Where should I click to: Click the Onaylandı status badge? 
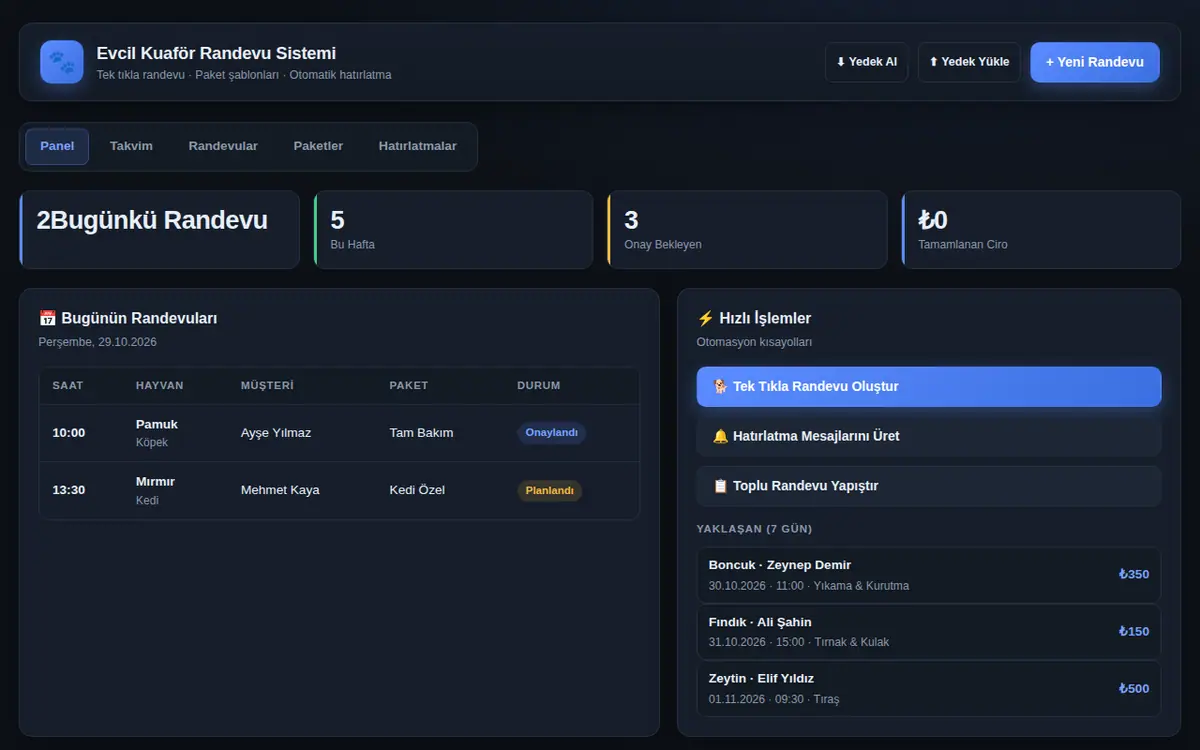(551, 433)
